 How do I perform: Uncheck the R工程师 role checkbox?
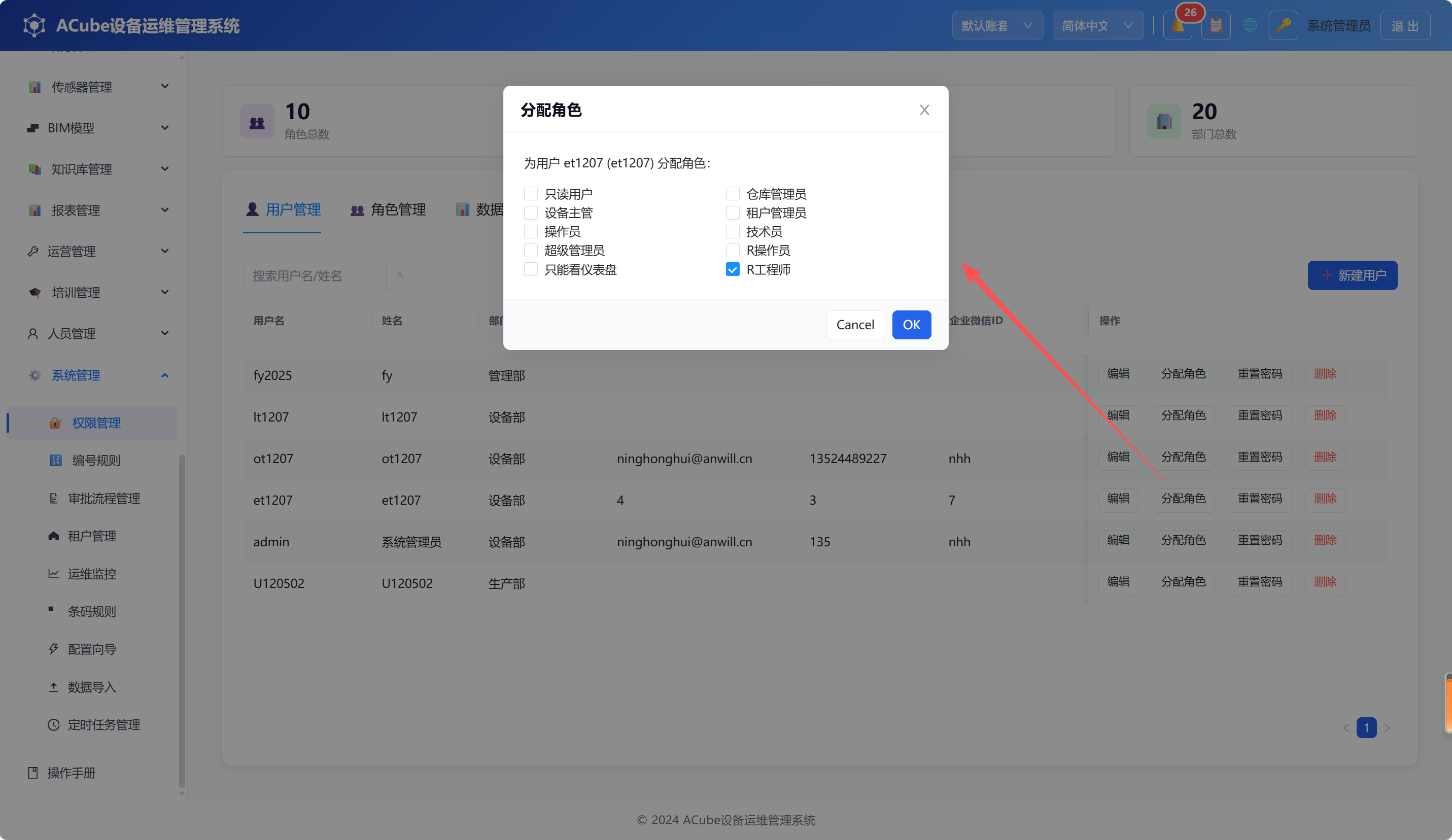(x=732, y=269)
